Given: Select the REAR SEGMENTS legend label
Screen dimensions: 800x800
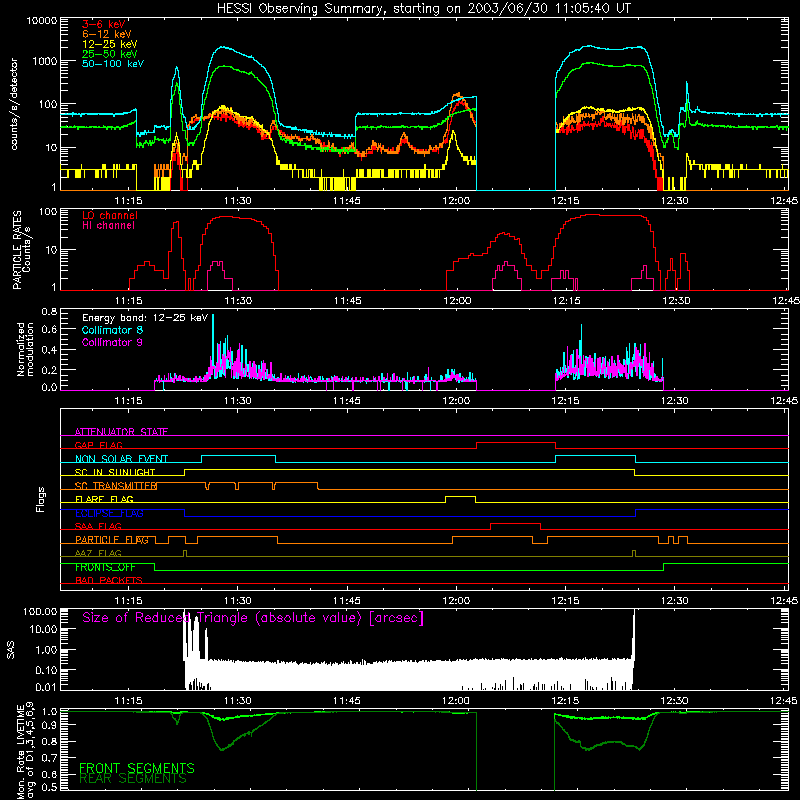Looking at the screenshot, I should pos(133,779).
